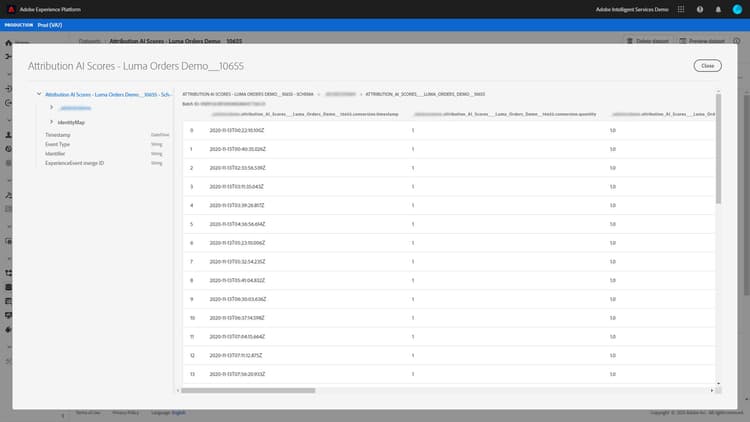Image resolution: width=750 pixels, height=422 pixels.
Task: Click Preview dataset on the background page
Action: pos(702,41)
